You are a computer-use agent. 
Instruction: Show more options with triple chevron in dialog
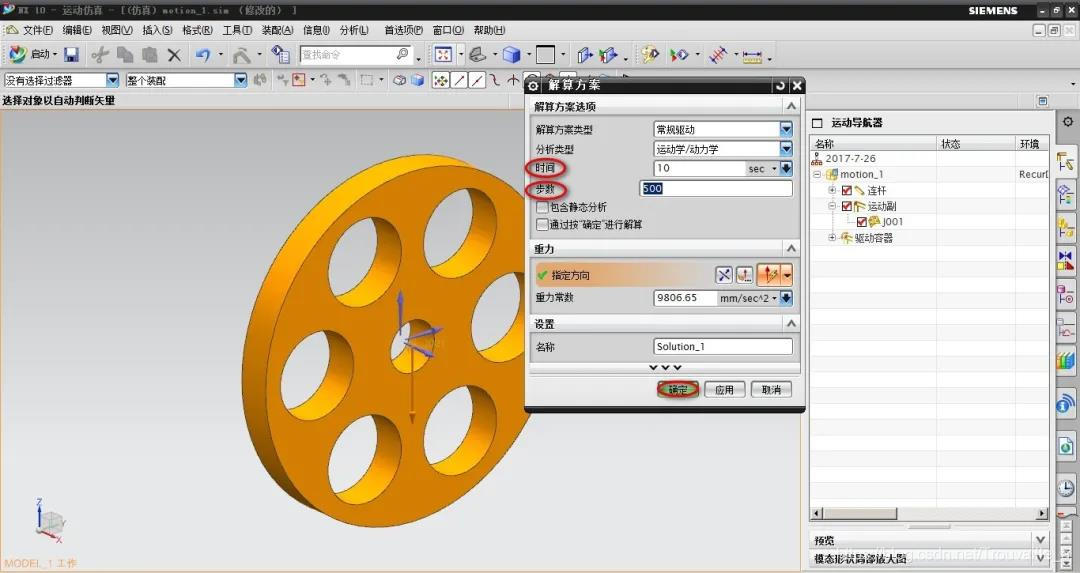tap(665, 368)
